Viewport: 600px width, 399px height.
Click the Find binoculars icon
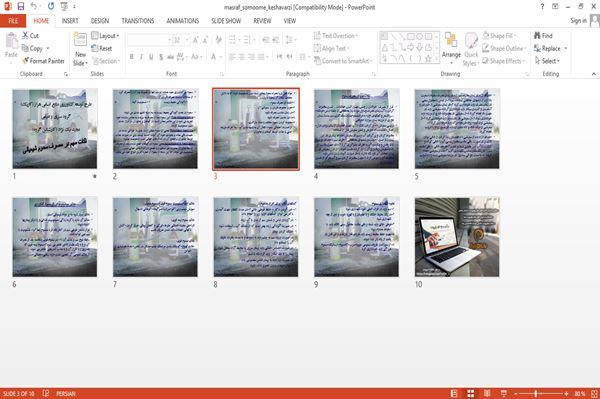coord(537,36)
